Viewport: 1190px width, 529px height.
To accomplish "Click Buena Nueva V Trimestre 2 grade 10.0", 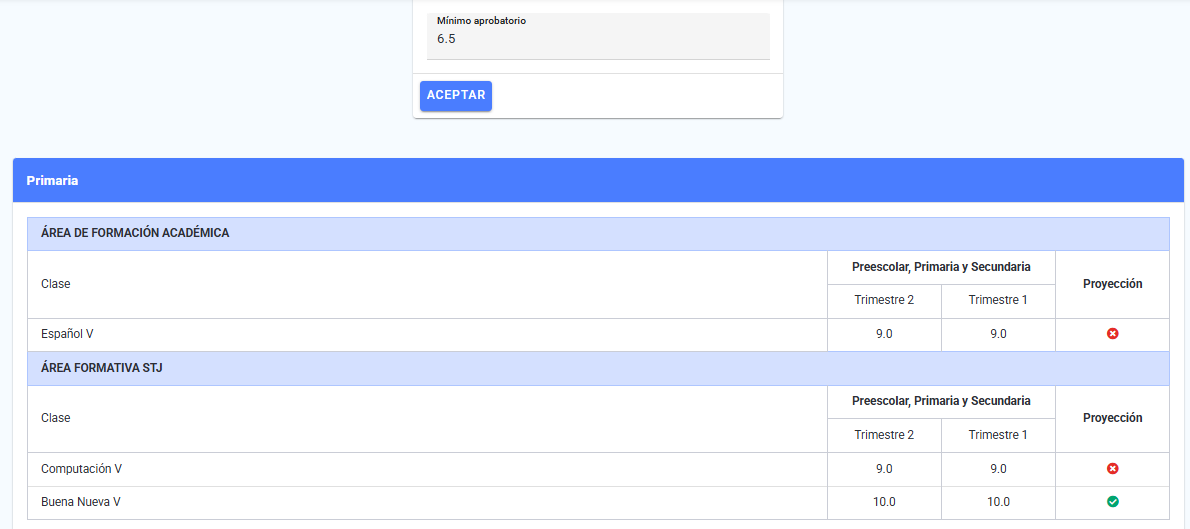I will (x=884, y=502).
